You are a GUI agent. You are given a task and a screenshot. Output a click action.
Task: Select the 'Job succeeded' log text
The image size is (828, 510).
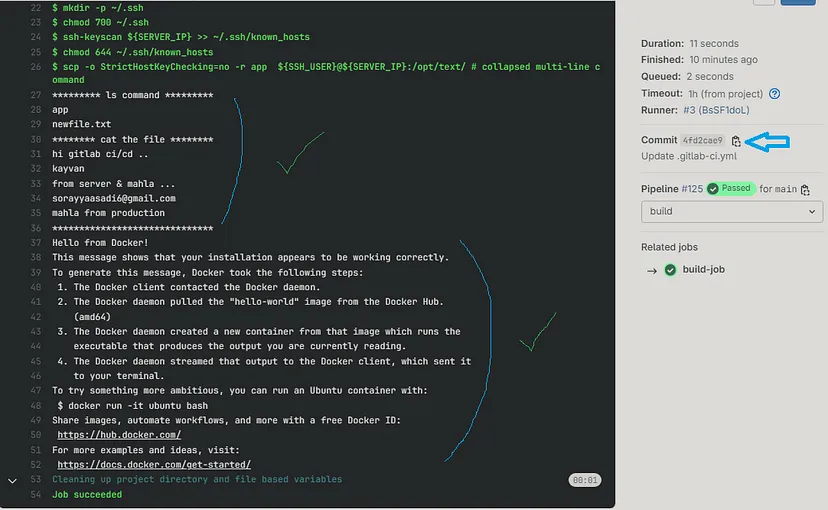click(87, 495)
